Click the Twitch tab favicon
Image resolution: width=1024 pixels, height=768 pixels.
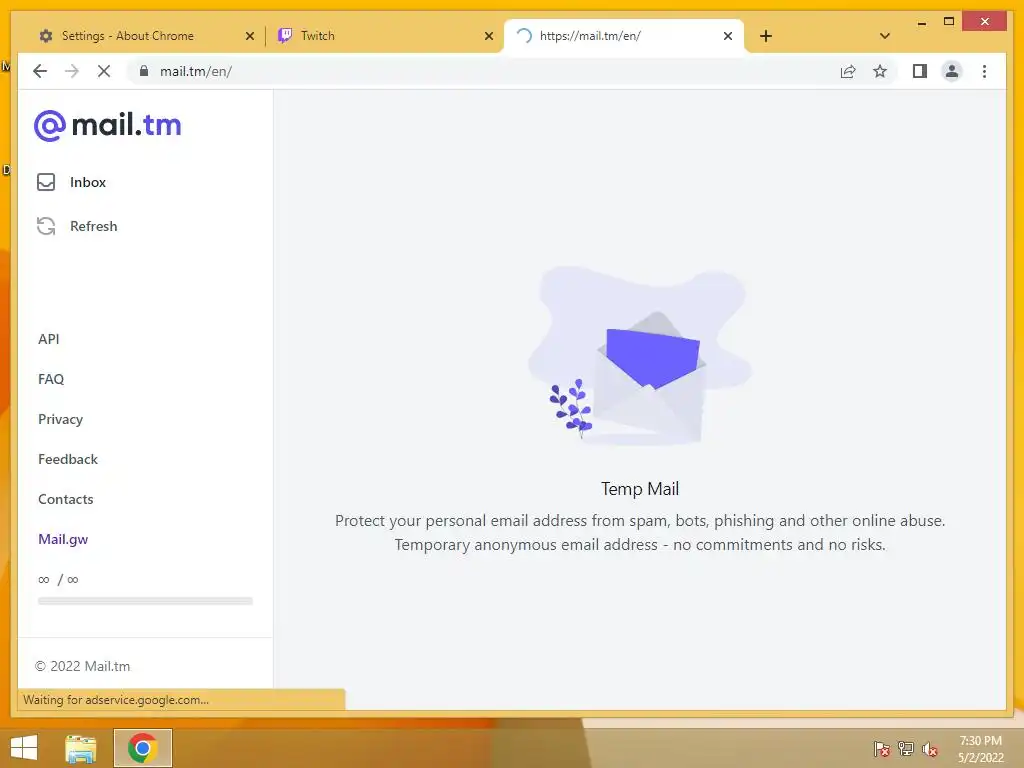285,35
